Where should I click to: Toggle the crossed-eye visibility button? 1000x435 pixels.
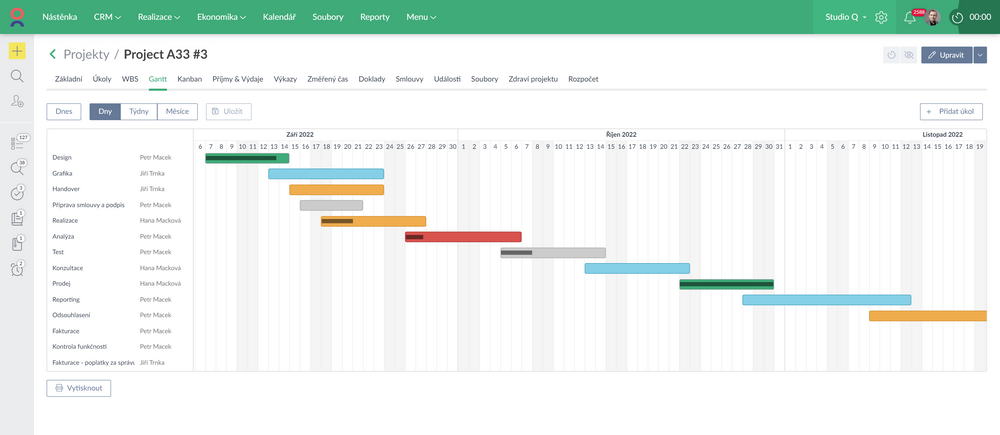pos(908,55)
